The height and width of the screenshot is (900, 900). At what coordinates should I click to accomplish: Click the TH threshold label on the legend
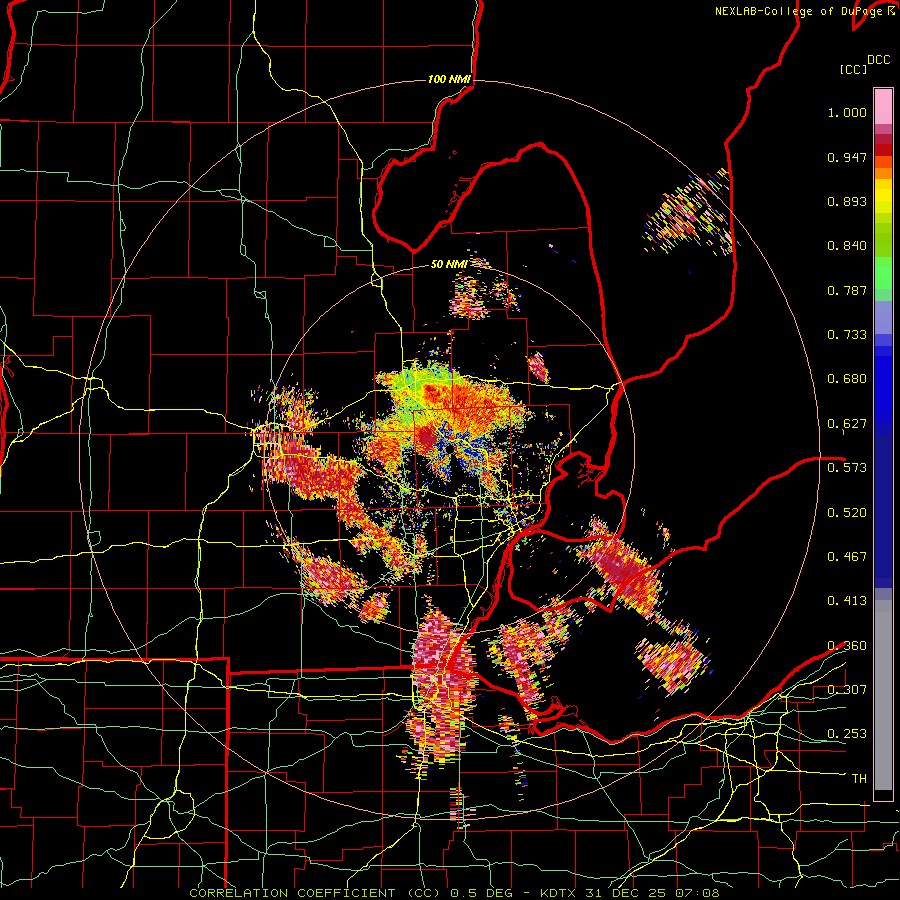[x=859, y=778]
